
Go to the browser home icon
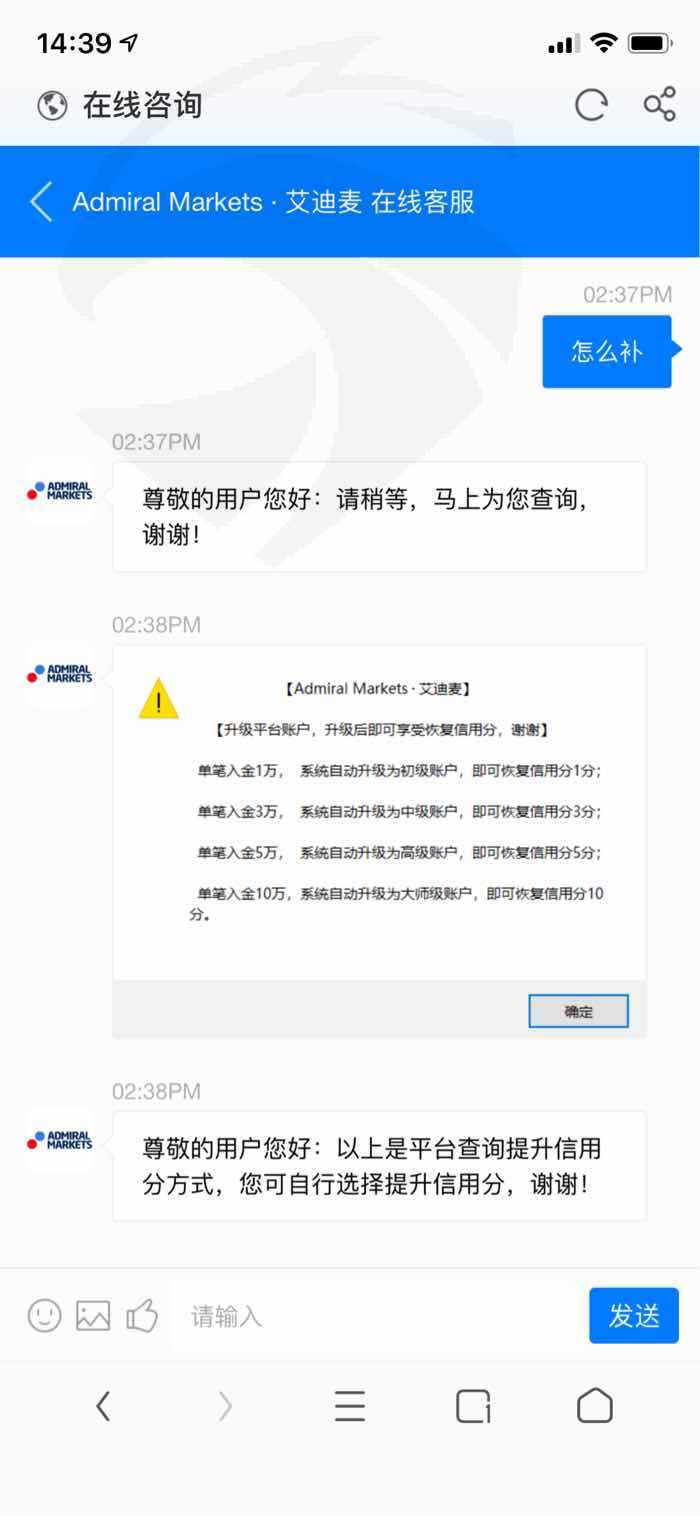[595, 1406]
